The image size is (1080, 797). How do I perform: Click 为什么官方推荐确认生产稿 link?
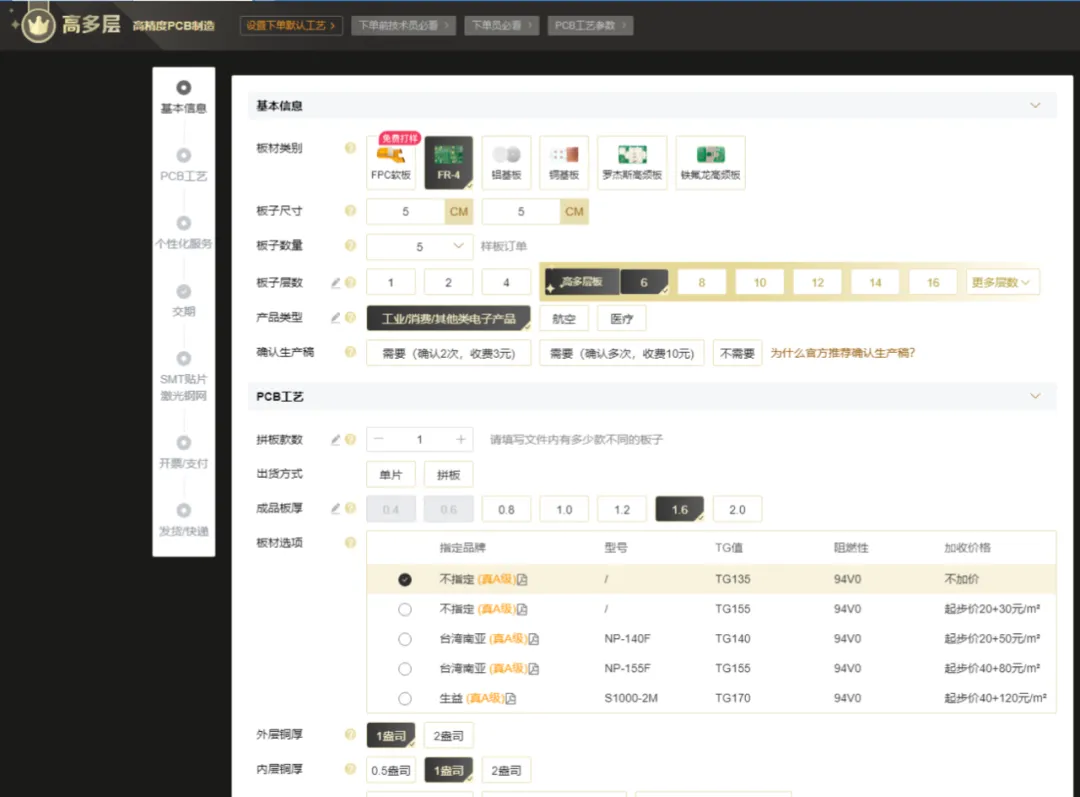point(842,353)
